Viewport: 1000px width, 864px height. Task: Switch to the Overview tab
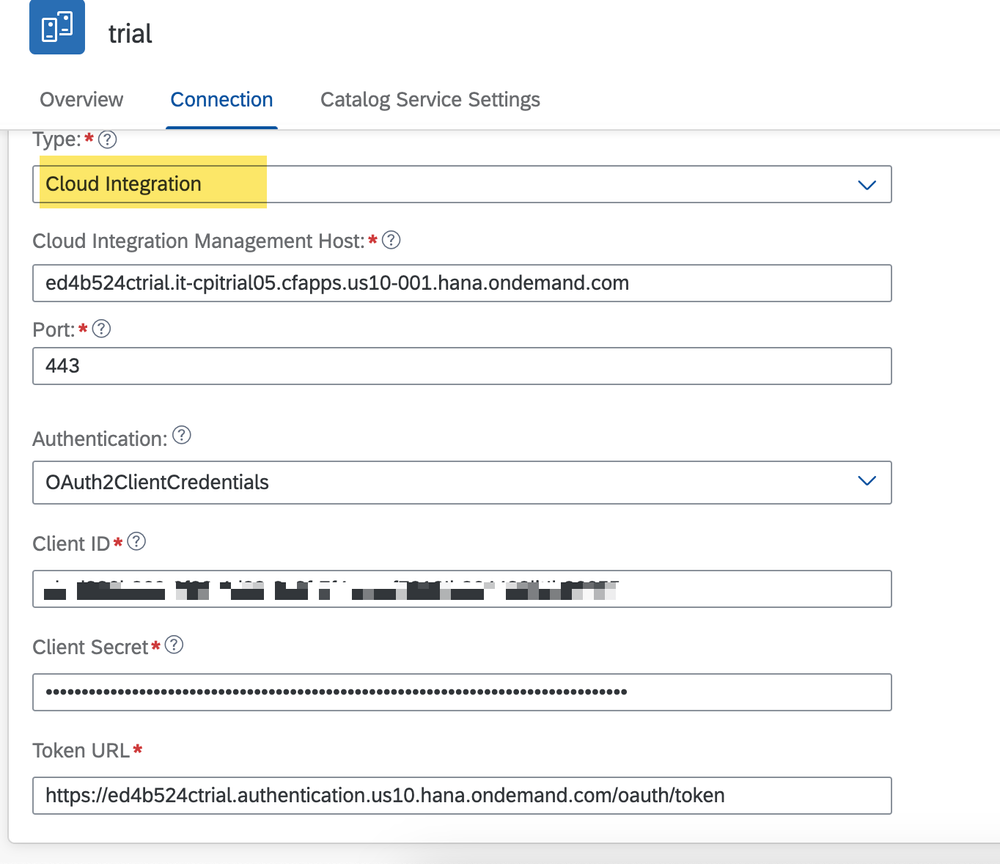point(81,99)
